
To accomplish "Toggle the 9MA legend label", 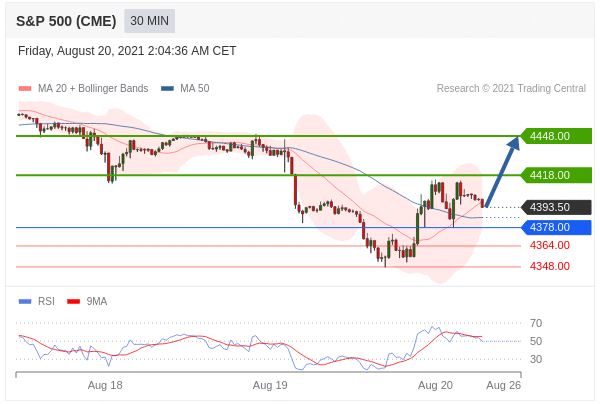I will coord(97,301).
